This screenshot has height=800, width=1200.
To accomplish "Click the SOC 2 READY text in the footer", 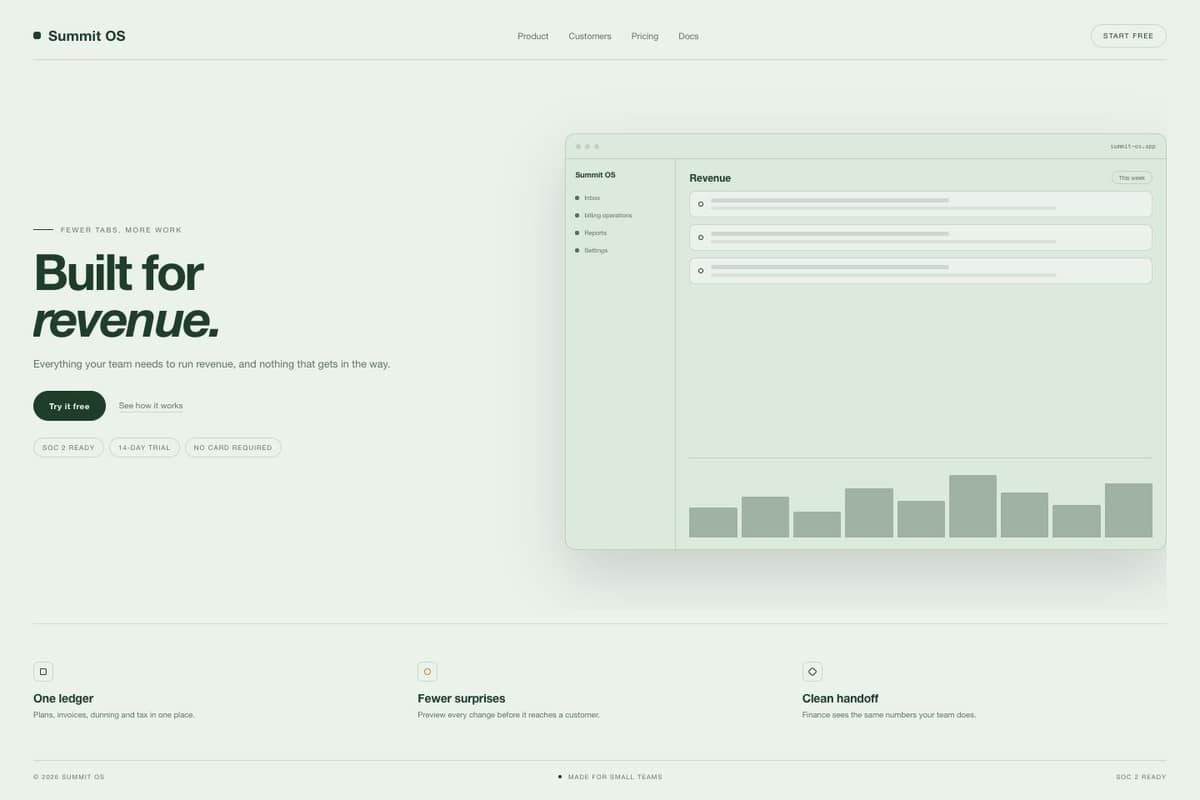I will 1141,777.
